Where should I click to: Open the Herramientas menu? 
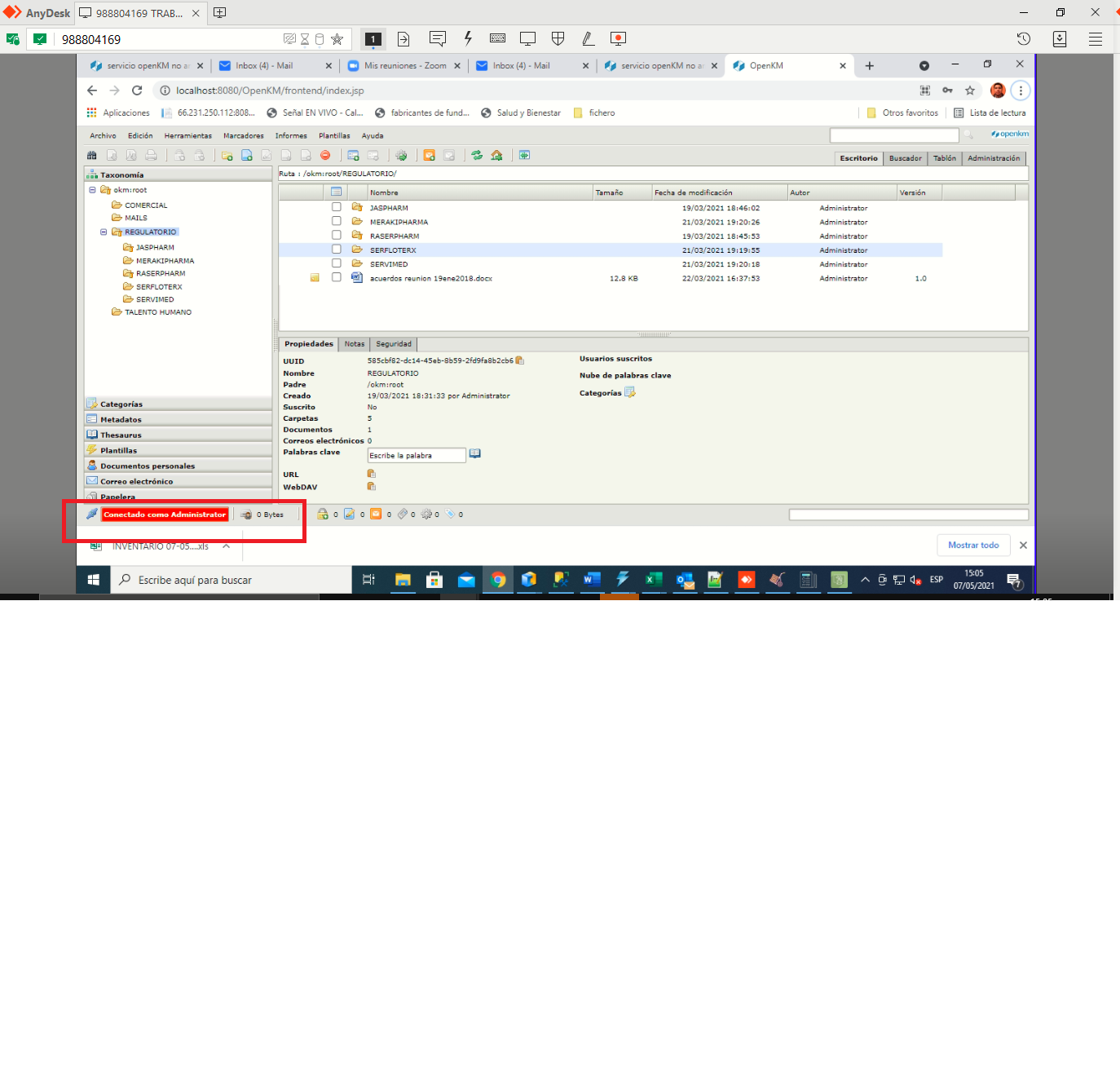pos(187,136)
